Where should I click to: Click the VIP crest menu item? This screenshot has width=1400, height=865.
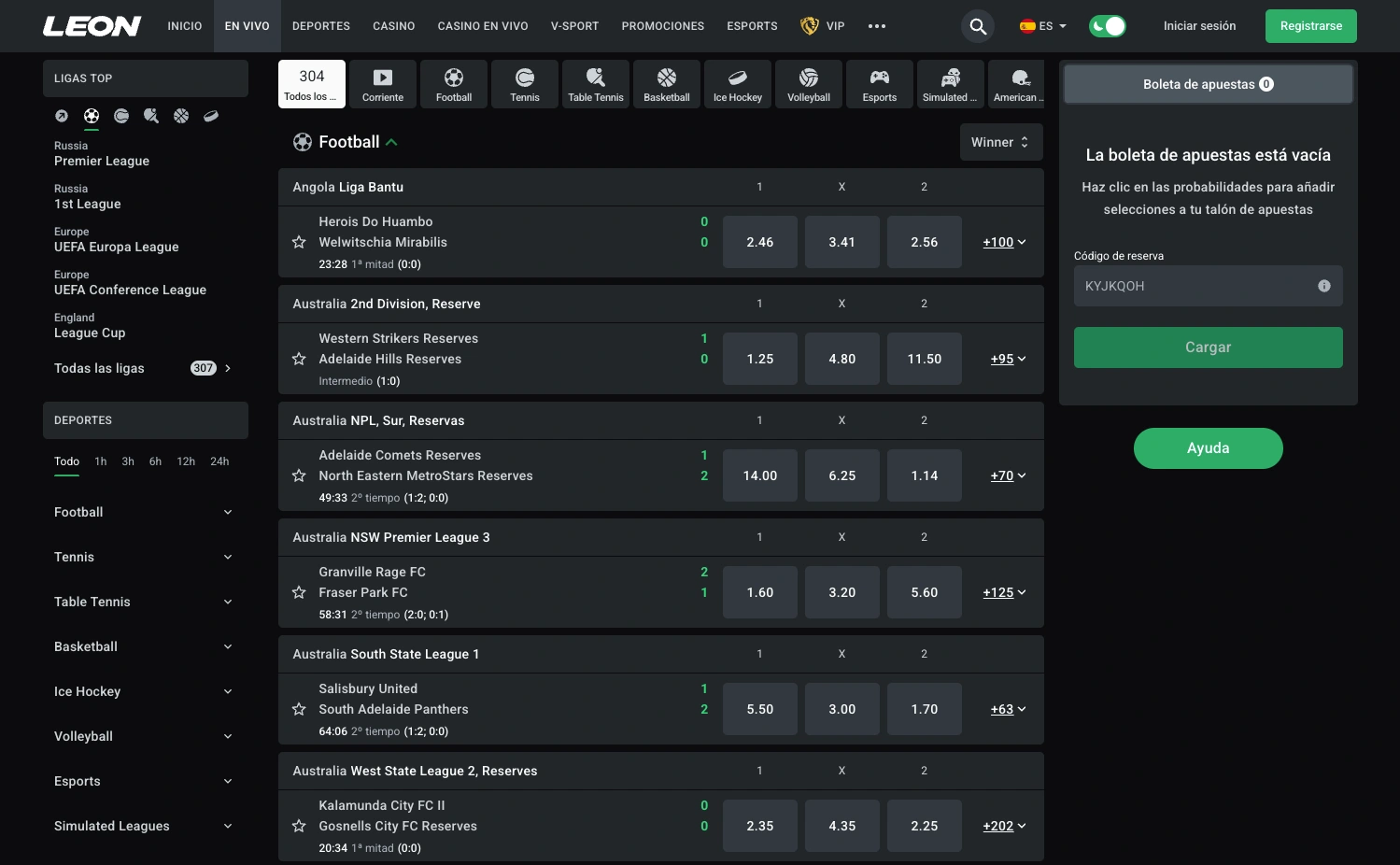(823, 26)
